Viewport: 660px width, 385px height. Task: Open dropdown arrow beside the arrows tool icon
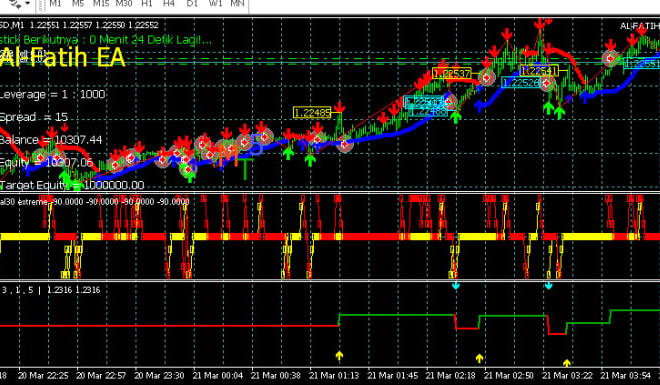coord(28,3)
